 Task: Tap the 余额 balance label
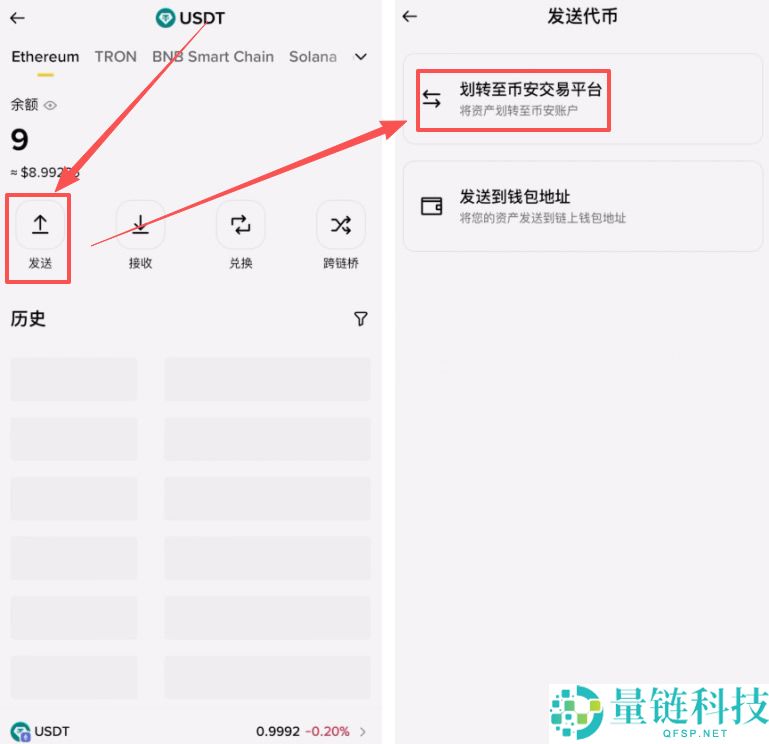(x=24, y=104)
